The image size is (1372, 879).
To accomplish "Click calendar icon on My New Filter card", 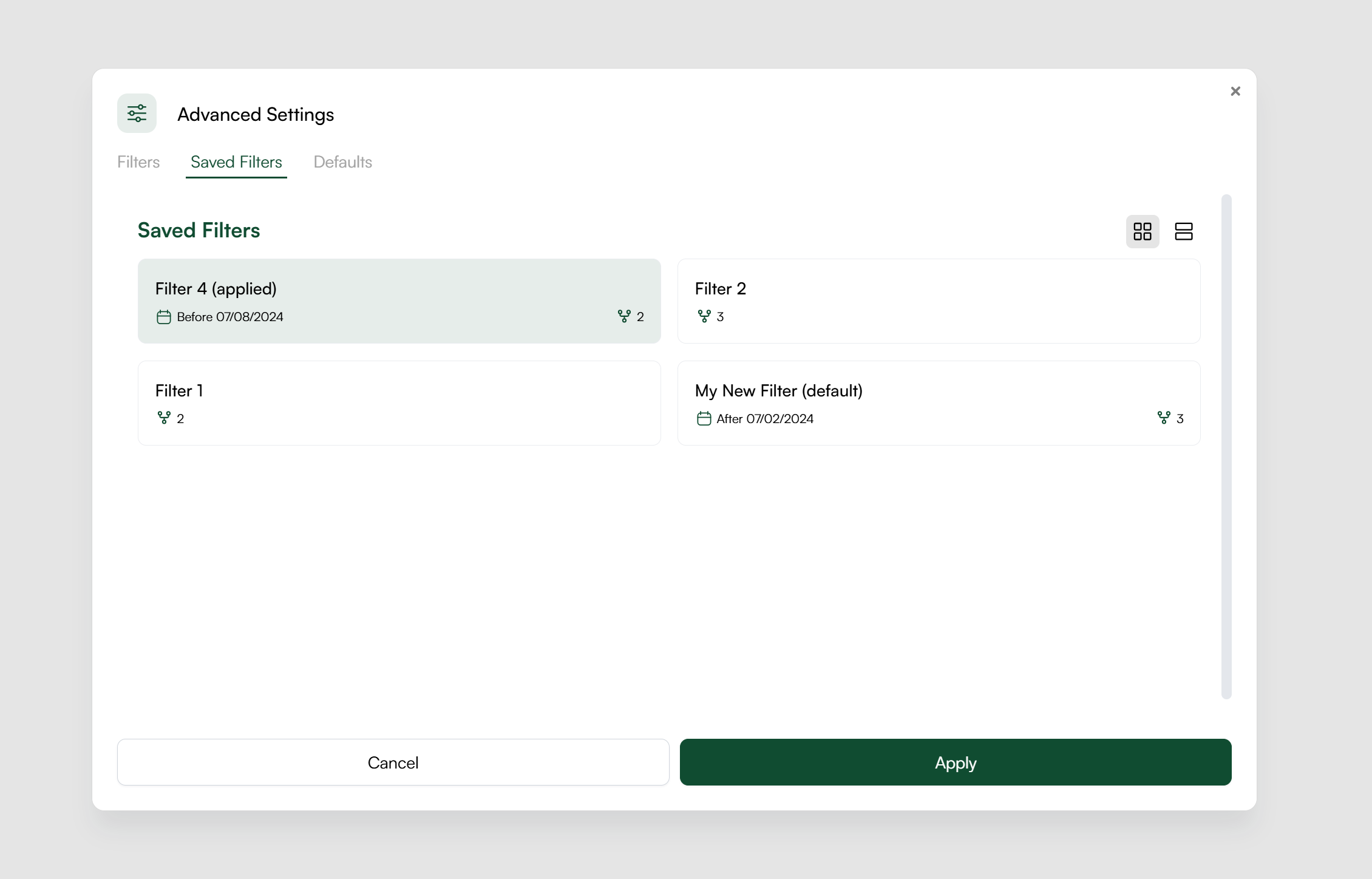I will (x=704, y=418).
